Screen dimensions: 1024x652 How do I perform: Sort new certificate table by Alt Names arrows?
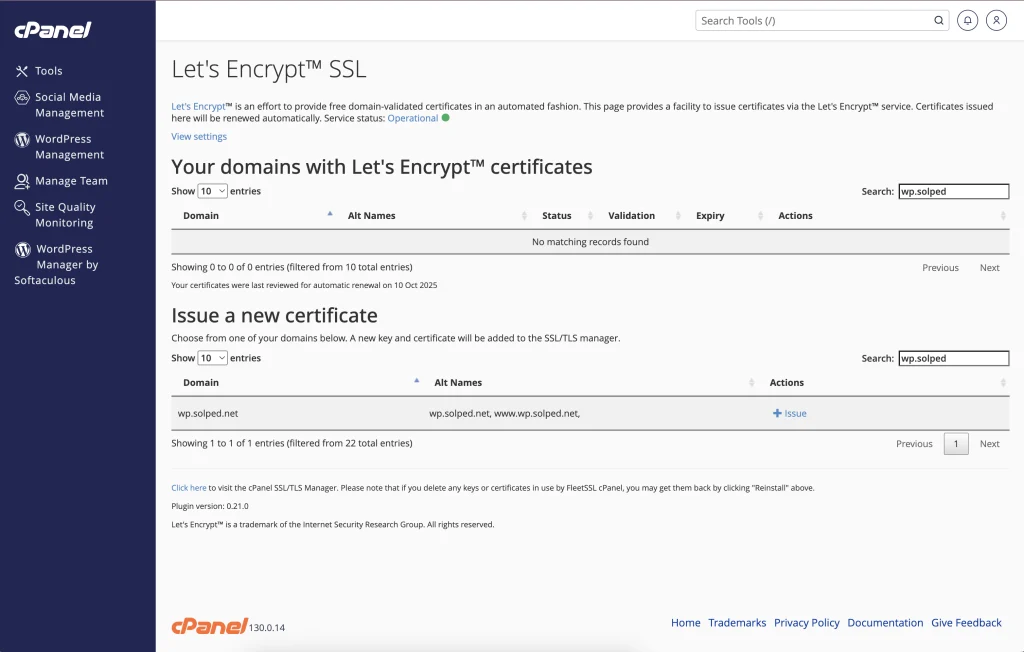pos(751,382)
